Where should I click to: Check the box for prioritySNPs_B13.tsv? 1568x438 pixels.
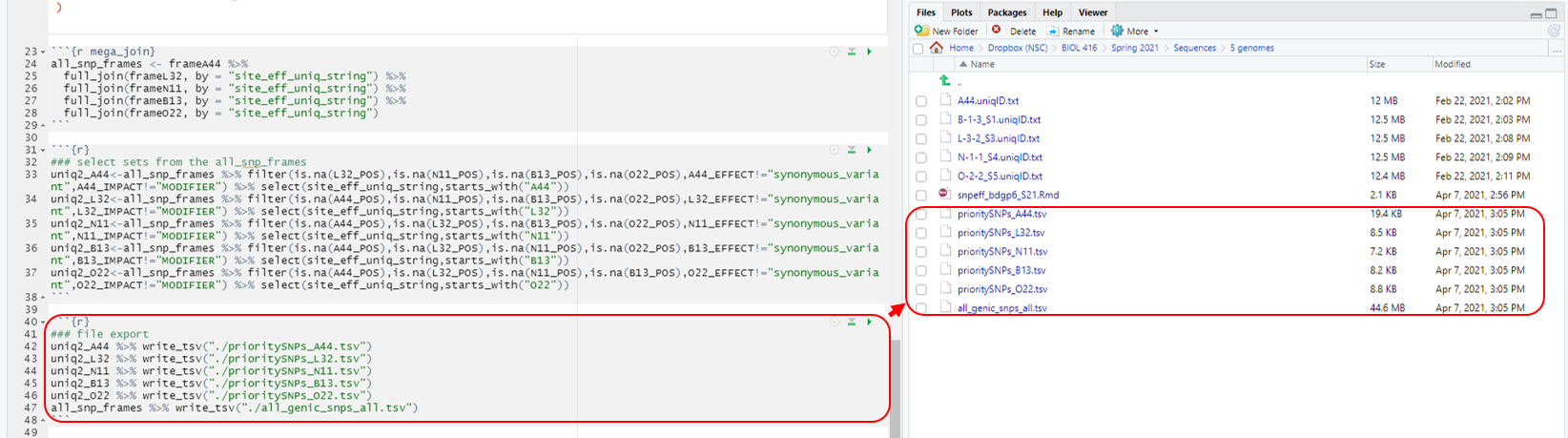[x=920, y=271]
